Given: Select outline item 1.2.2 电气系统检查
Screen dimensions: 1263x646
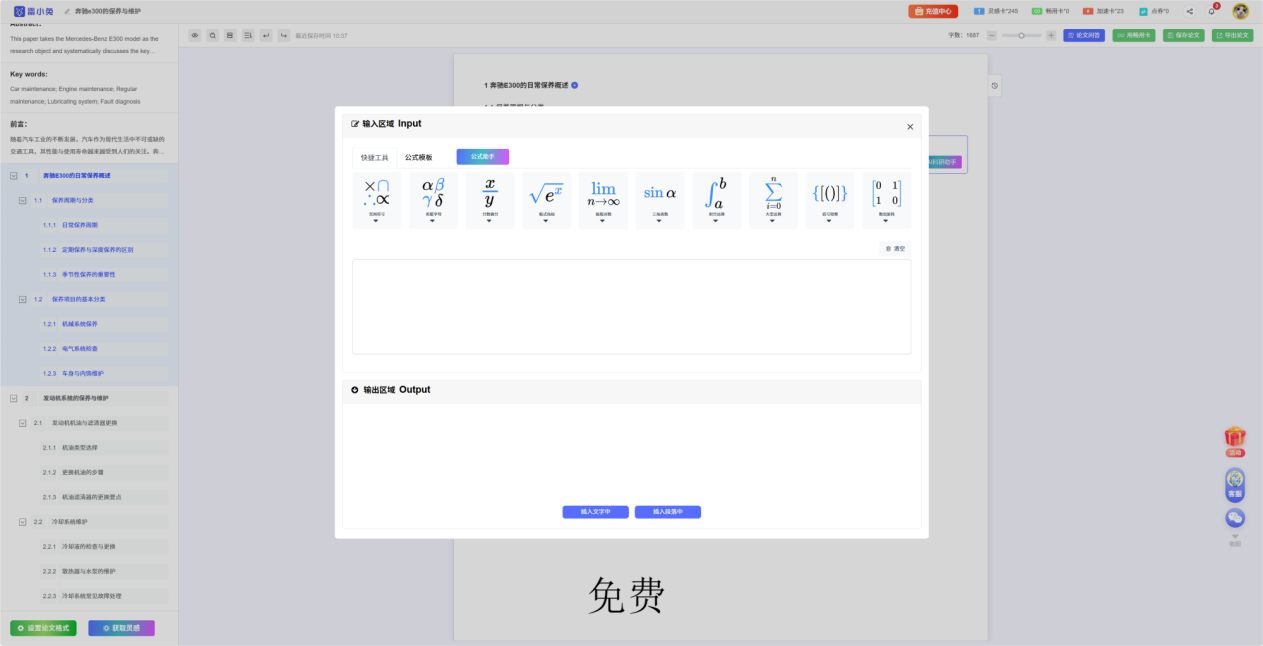Looking at the screenshot, I should [x=106, y=349].
